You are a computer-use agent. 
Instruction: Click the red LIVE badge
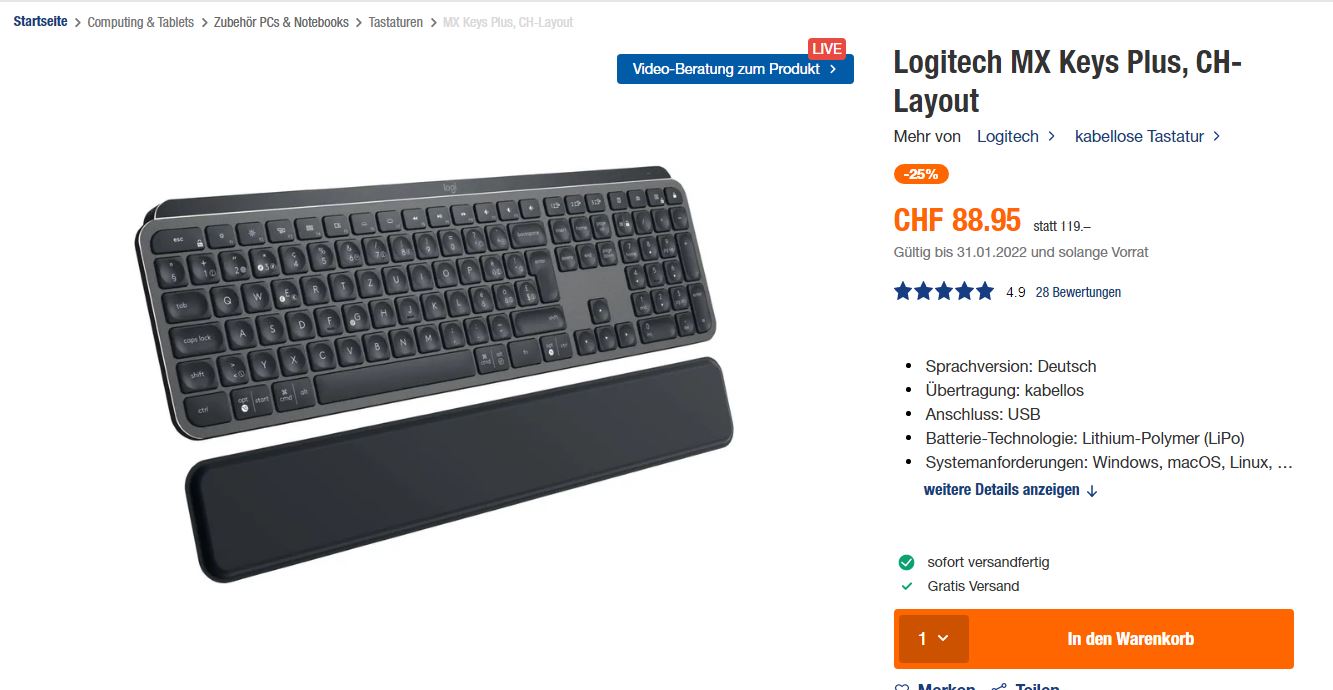tap(827, 49)
